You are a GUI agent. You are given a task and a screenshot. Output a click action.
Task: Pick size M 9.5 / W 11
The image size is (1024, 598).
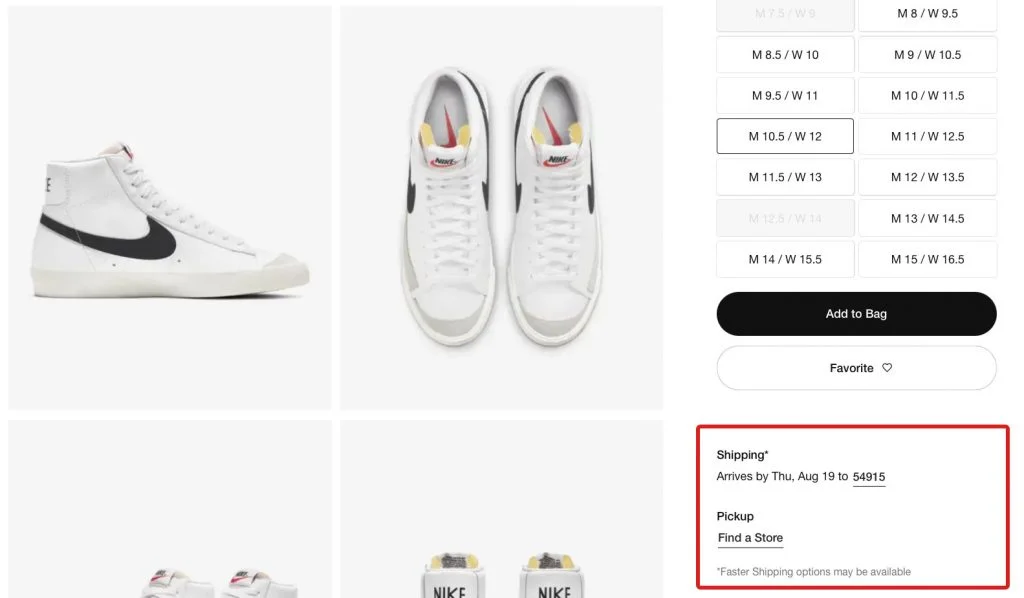785,96
